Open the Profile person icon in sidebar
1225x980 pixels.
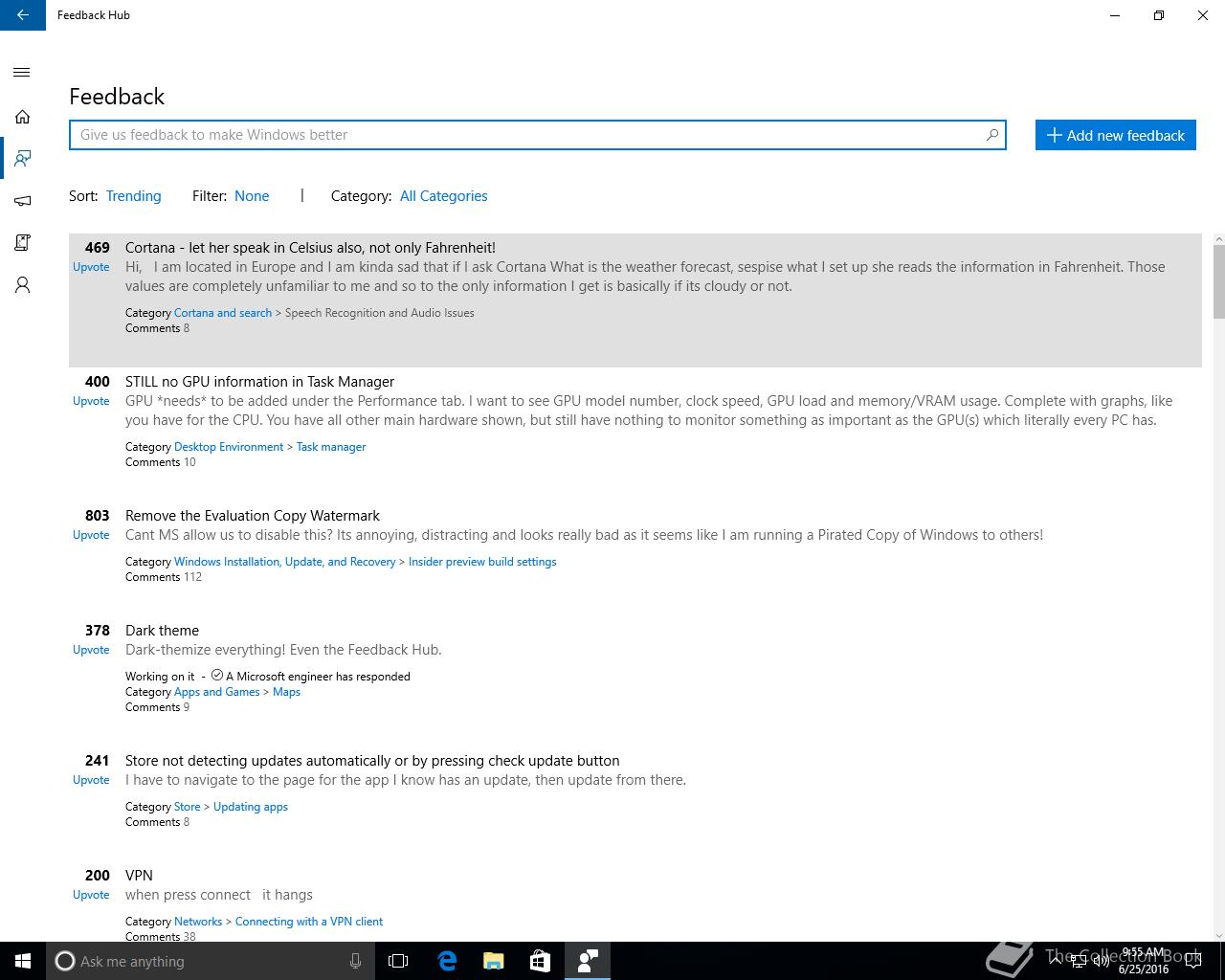(x=22, y=285)
